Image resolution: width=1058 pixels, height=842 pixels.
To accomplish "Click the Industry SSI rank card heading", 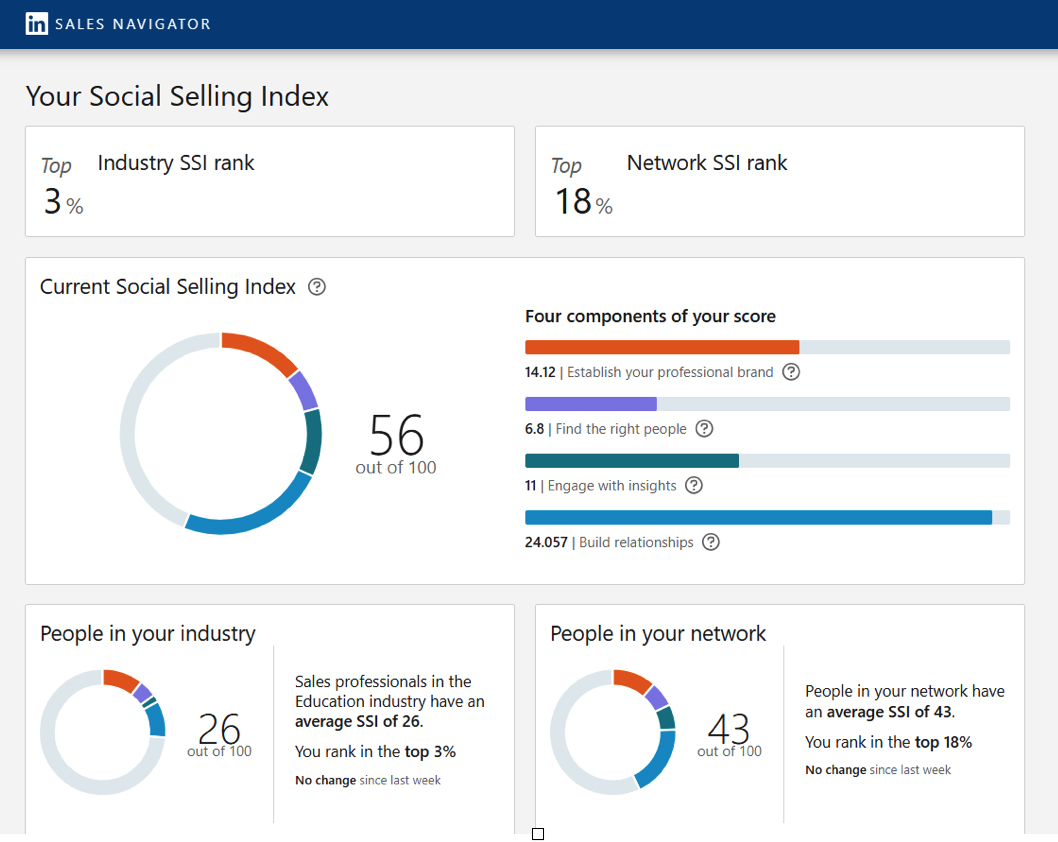I will coord(175,163).
